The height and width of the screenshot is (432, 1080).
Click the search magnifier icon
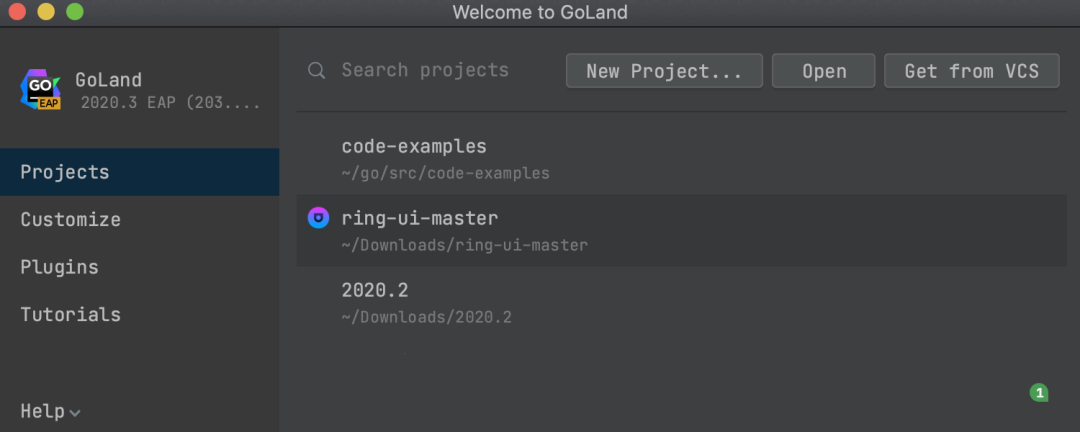coord(317,71)
